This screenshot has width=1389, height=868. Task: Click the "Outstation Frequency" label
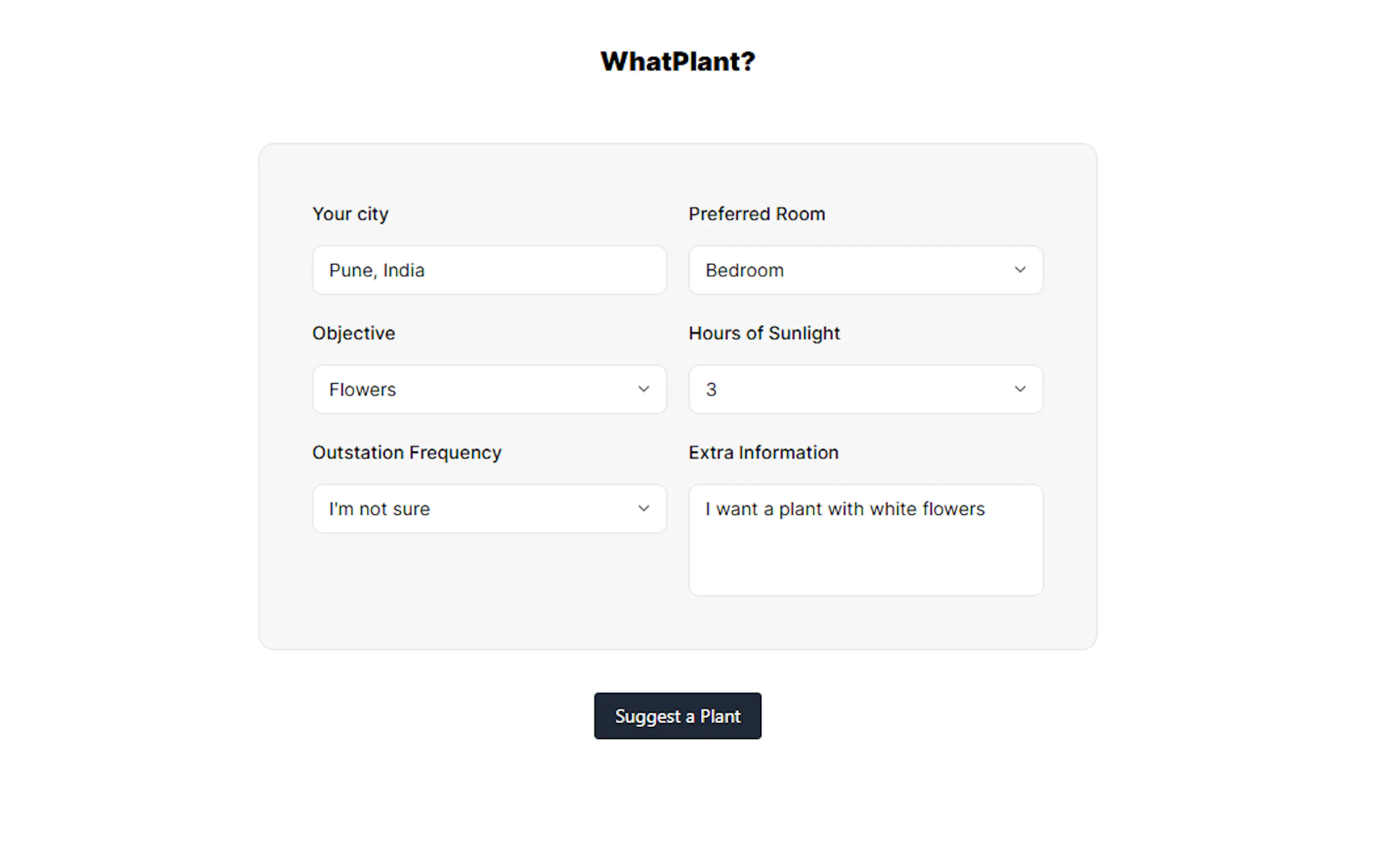(x=406, y=453)
